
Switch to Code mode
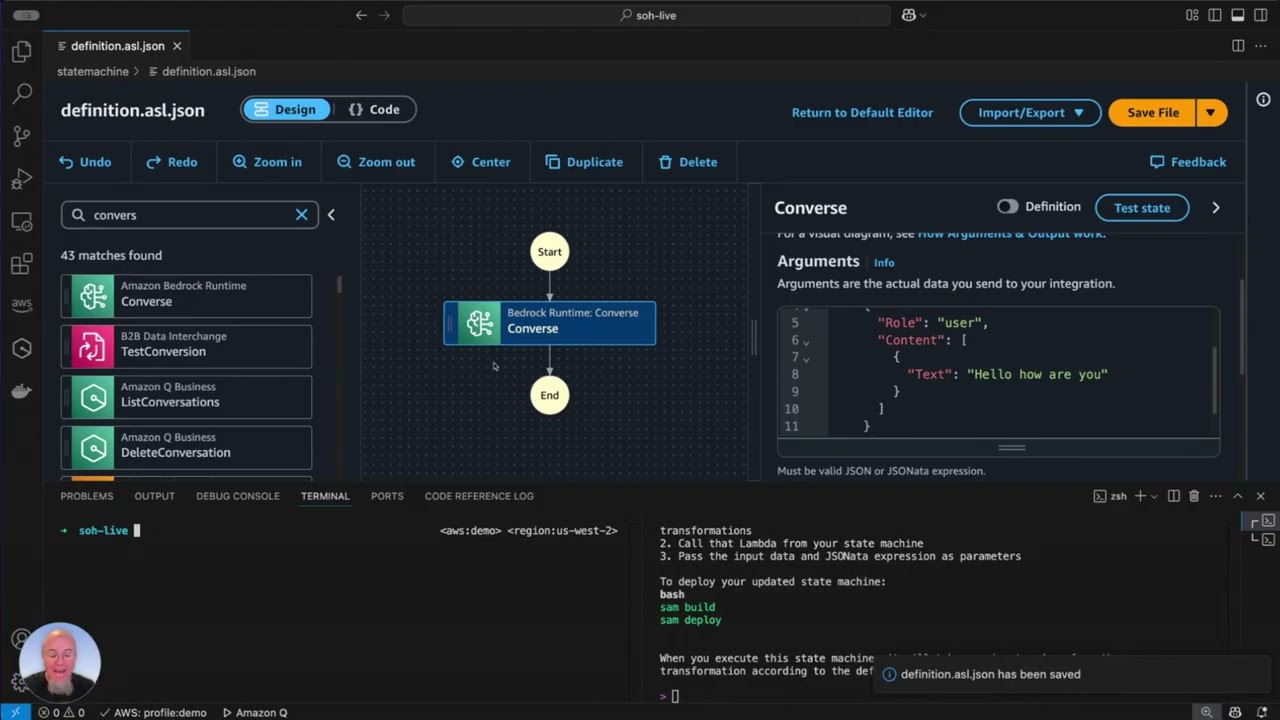point(373,110)
